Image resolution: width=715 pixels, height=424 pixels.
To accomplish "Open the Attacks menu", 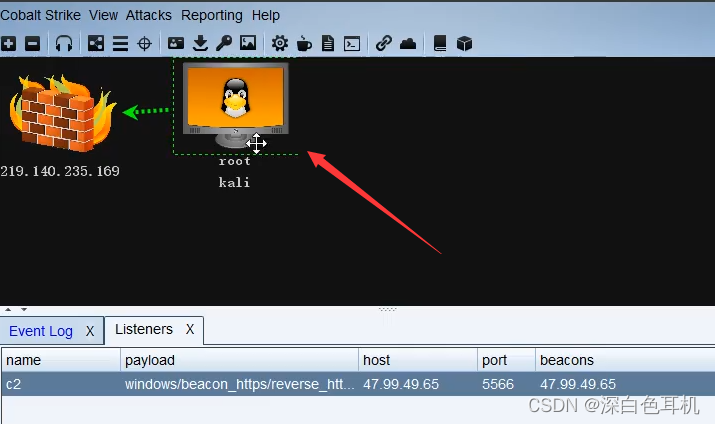I will coord(149,15).
